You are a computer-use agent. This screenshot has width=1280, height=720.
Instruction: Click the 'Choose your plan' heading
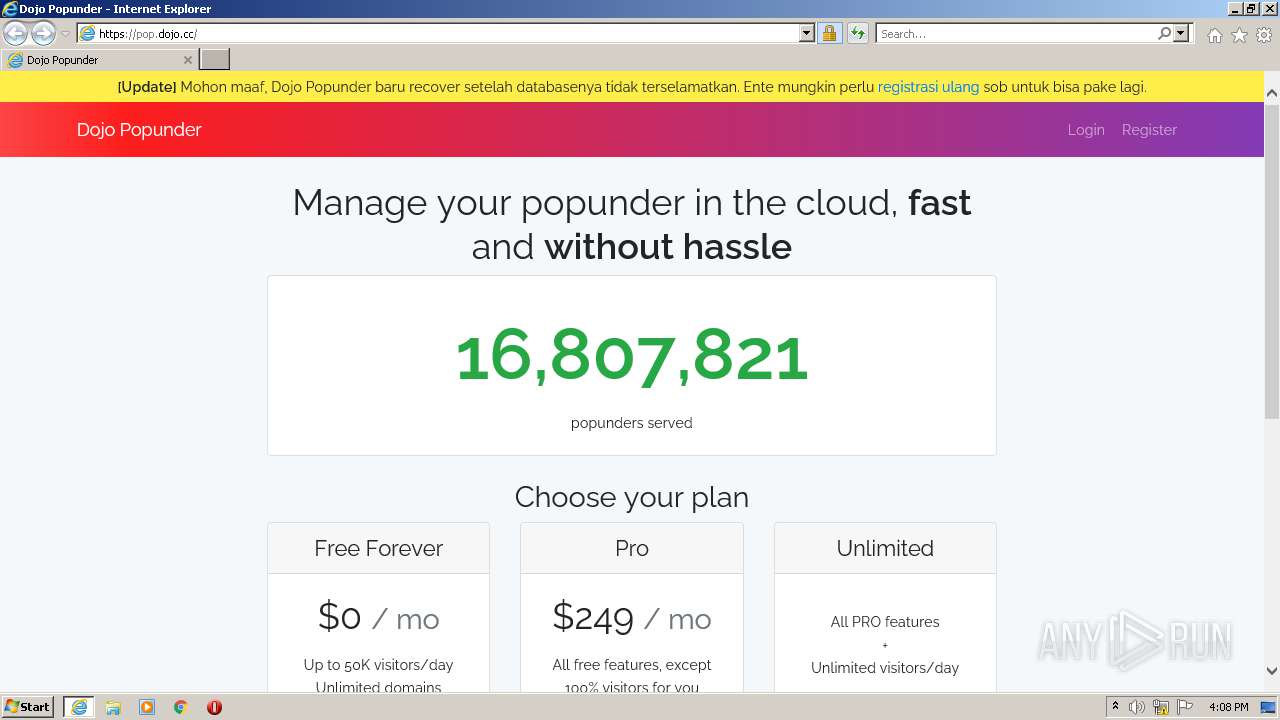tap(632, 497)
